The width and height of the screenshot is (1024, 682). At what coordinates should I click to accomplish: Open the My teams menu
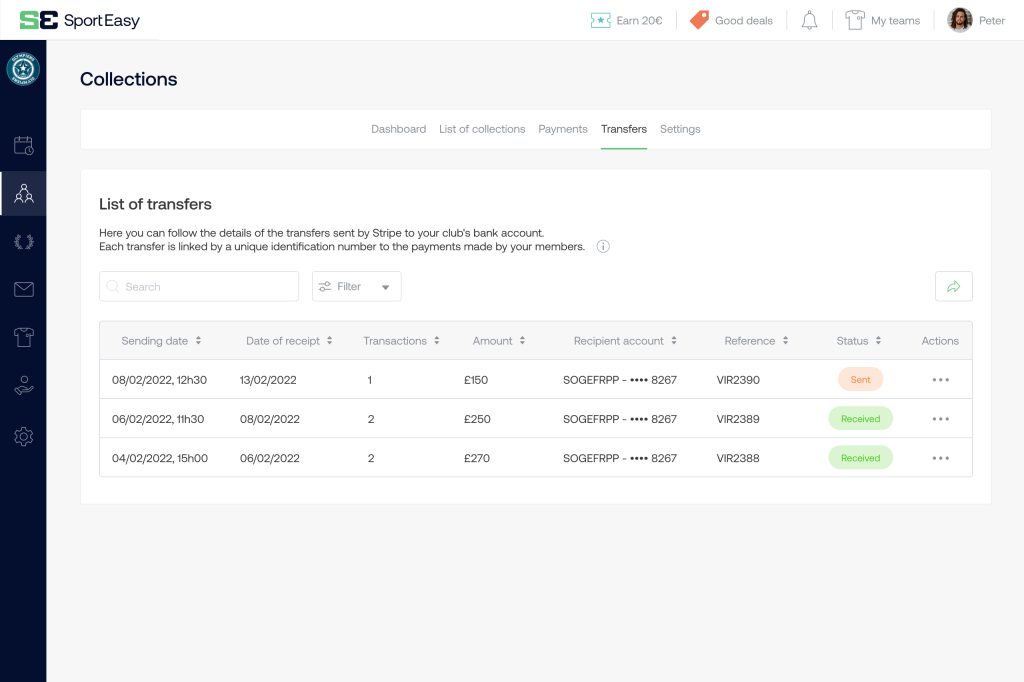click(882, 21)
